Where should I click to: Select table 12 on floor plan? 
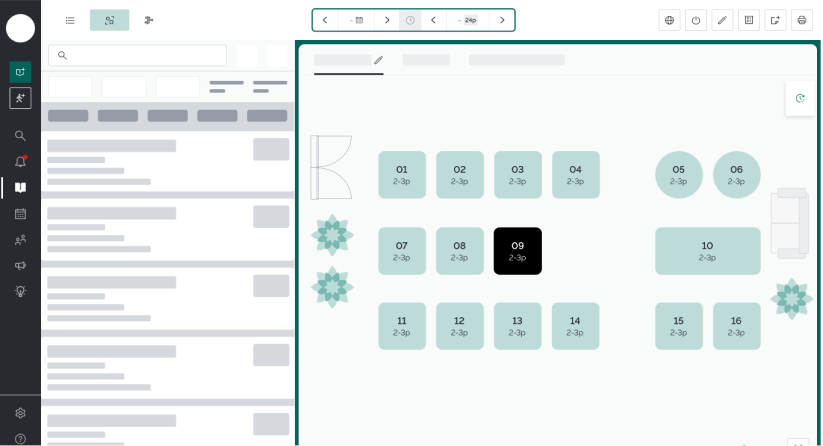tap(460, 326)
